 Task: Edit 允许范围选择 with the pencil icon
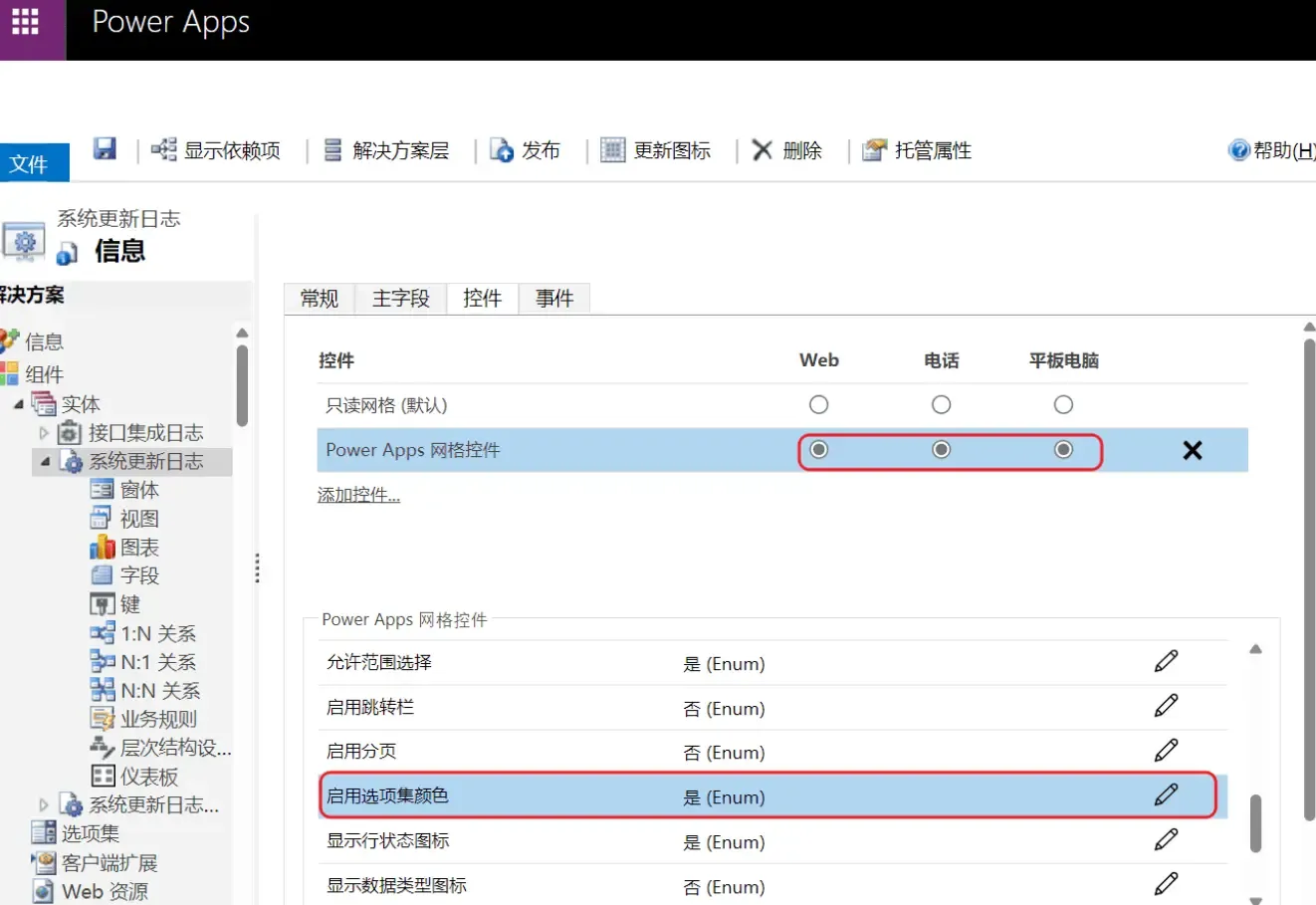click(x=1167, y=661)
